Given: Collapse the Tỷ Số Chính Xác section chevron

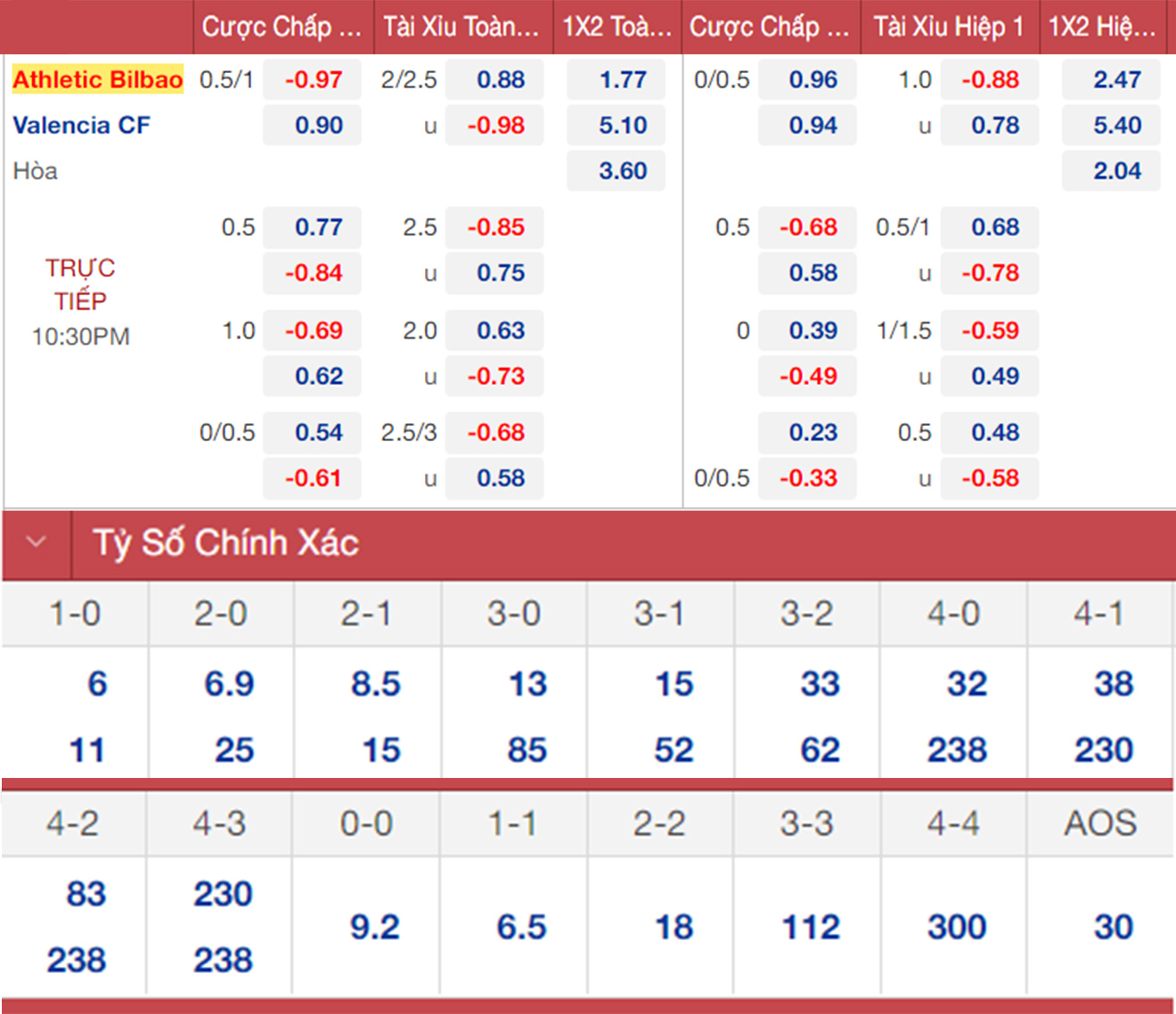Looking at the screenshot, I should 36,542.
